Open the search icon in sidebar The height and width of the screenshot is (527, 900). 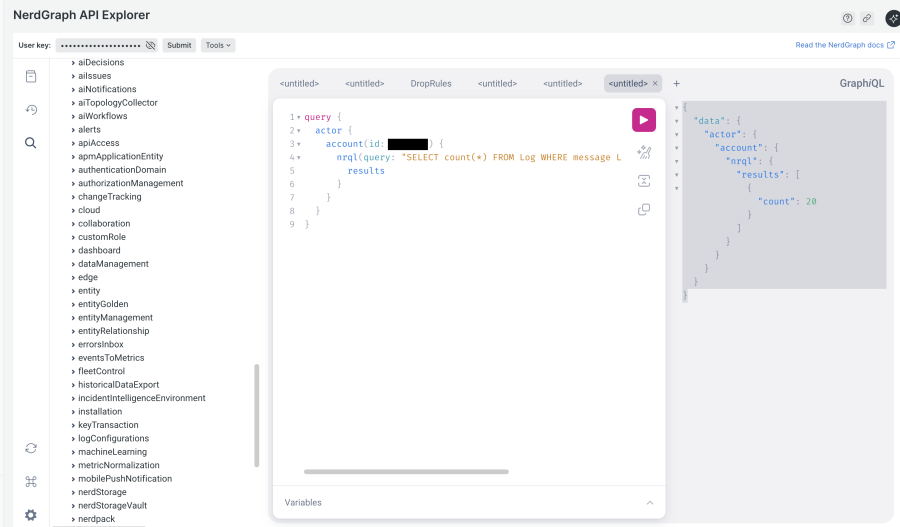[x=31, y=143]
